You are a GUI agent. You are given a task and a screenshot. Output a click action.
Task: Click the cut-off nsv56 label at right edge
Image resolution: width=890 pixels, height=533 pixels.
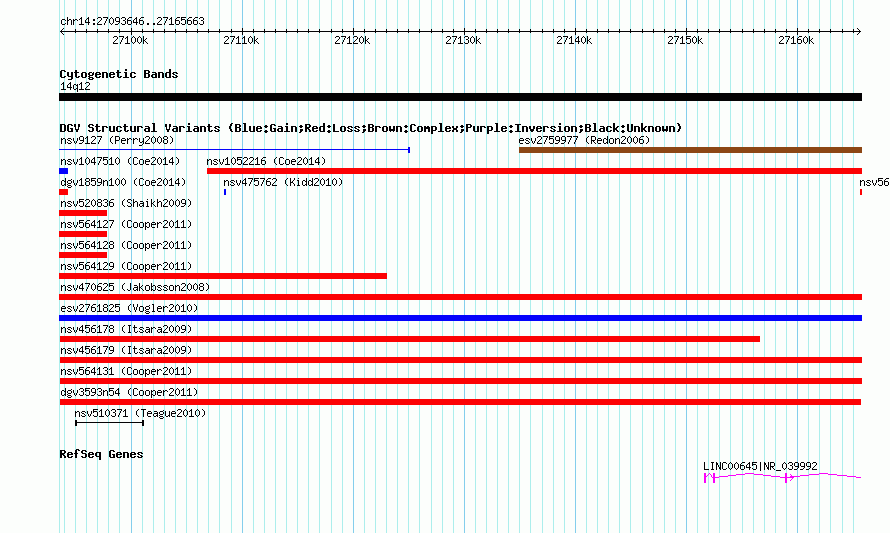pos(874,182)
